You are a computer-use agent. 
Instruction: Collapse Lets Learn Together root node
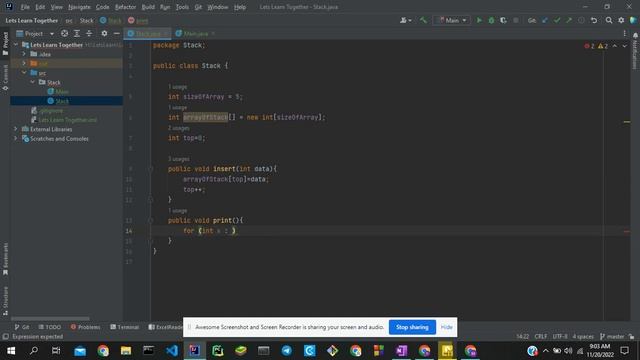click(x=16, y=44)
